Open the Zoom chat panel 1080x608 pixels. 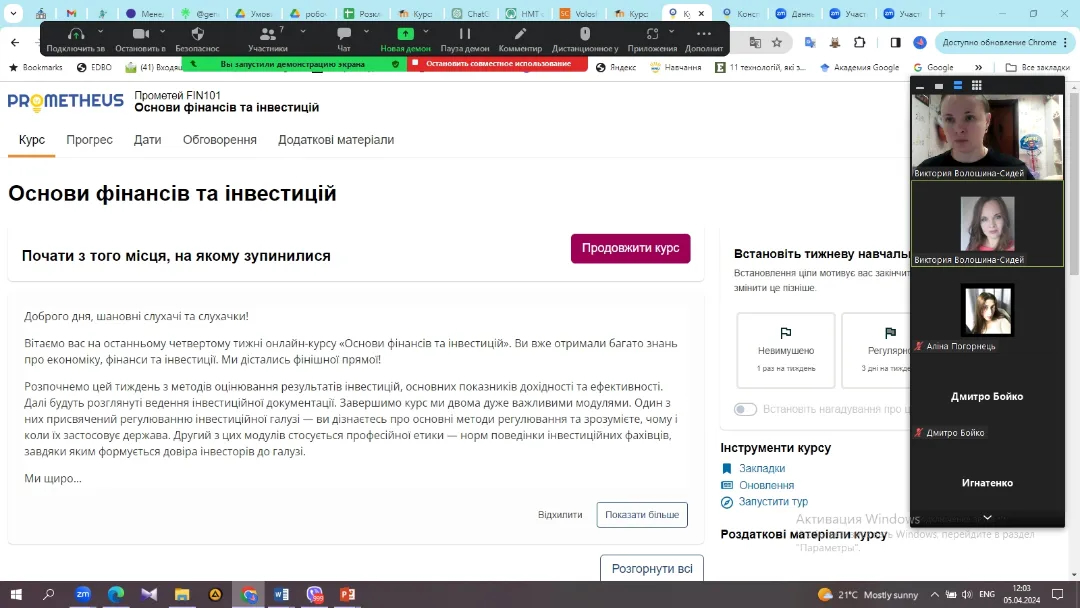(344, 34)
